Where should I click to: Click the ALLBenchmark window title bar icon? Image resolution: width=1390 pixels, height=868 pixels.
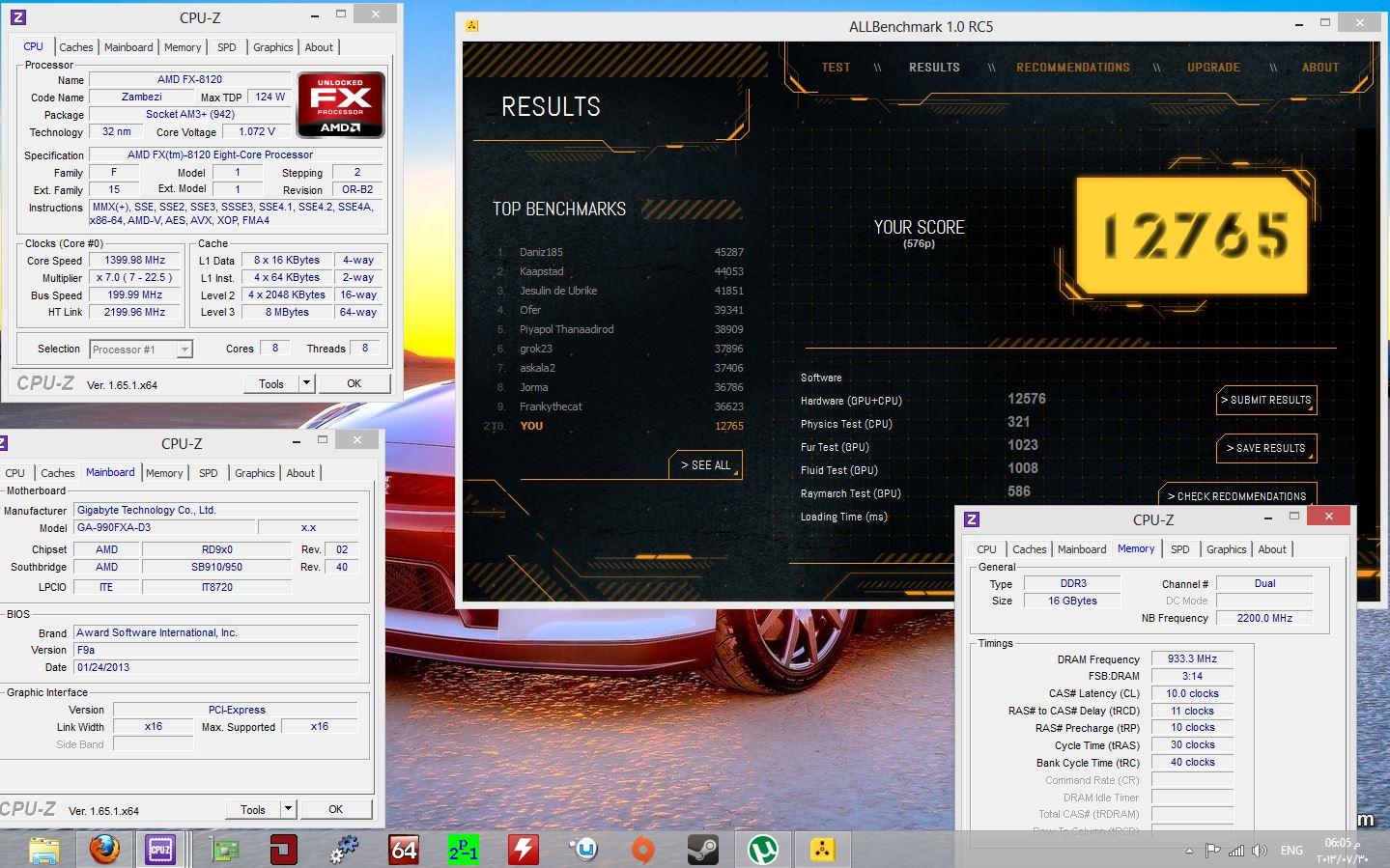point(471,26)
